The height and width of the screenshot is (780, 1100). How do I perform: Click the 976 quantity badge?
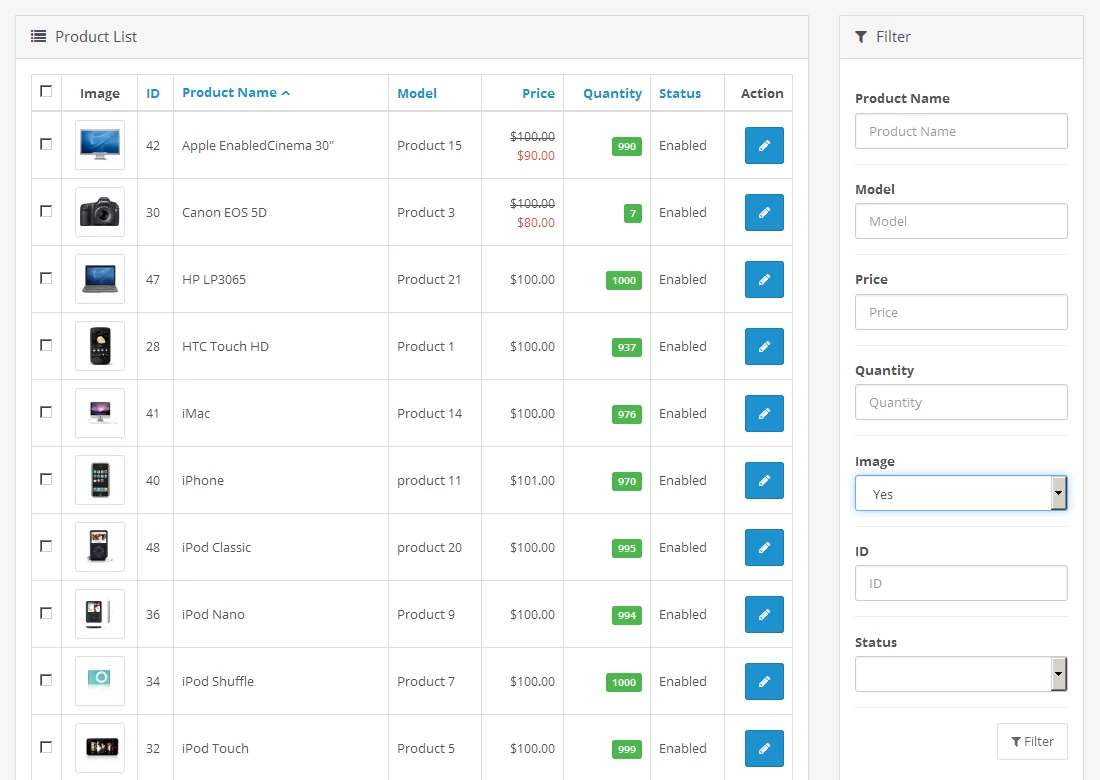(x=626, y=414)
